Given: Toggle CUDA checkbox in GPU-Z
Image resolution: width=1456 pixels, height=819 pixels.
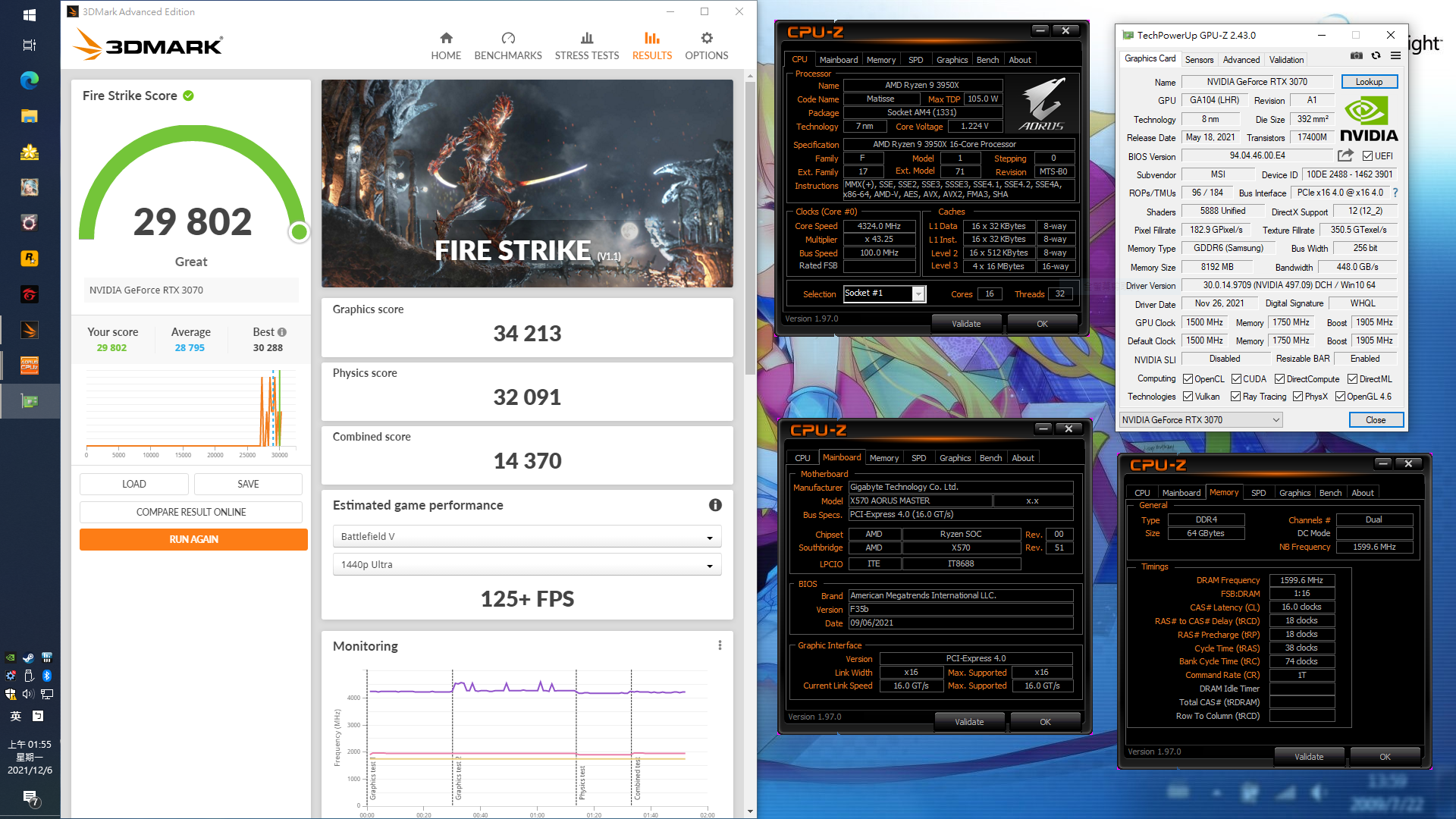Looking at the screenshot, I should coord(1236,379).
